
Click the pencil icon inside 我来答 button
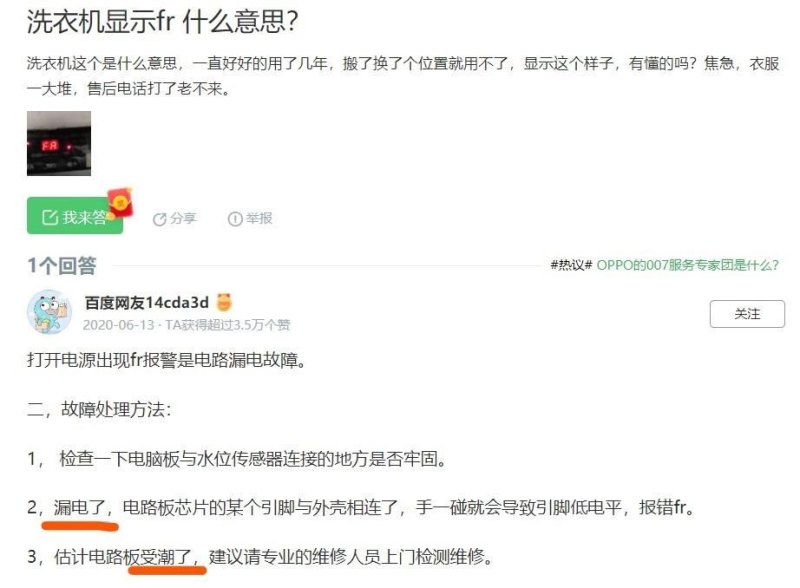(49, 217)
